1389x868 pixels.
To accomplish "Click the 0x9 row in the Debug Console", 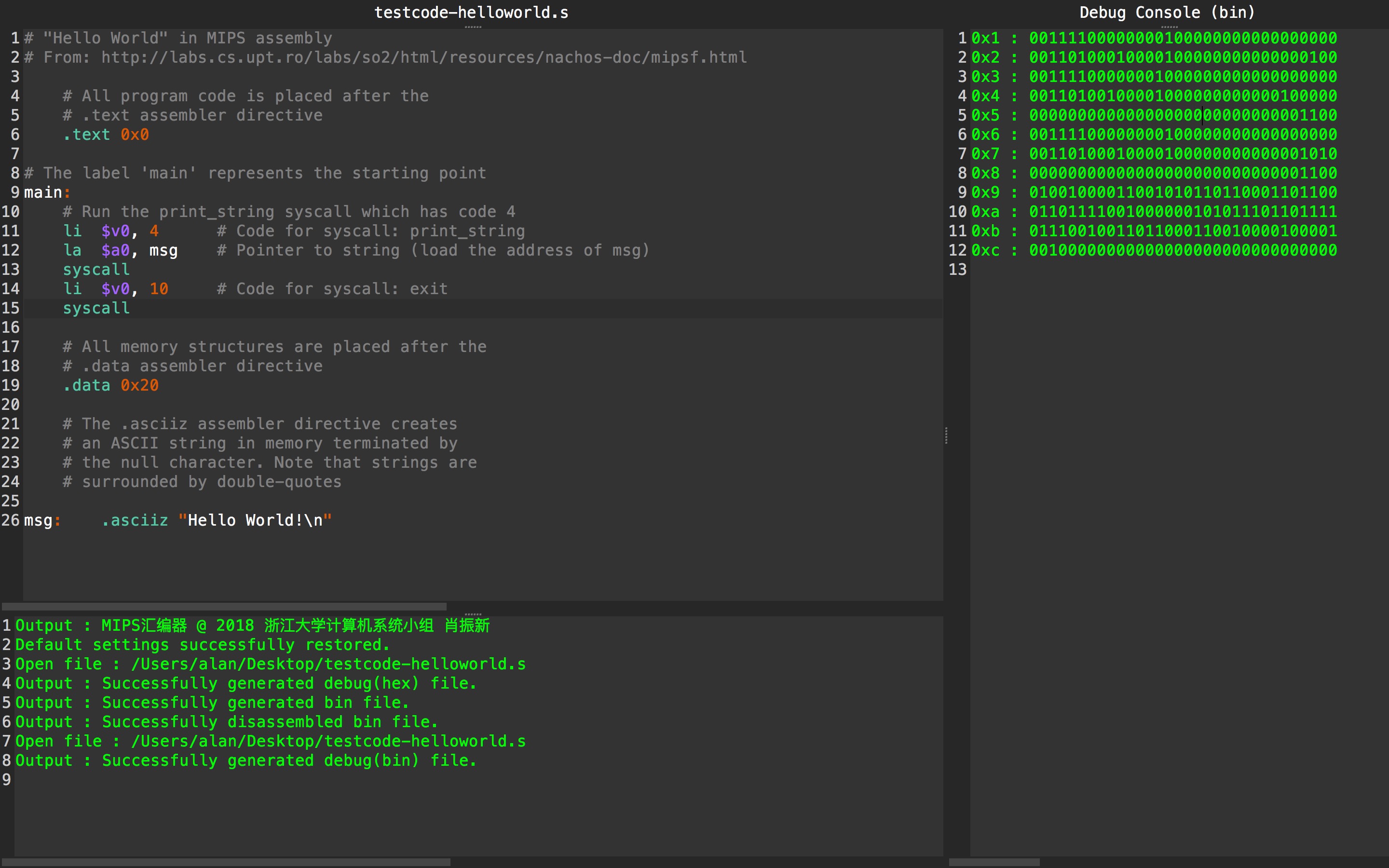I will [1154, 192].
